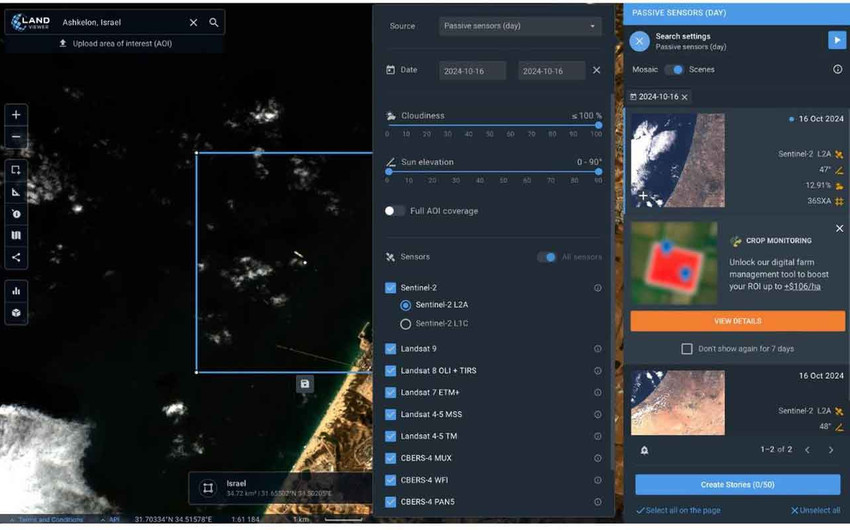Open info icon for Landsat 7 ETM+

597,392
